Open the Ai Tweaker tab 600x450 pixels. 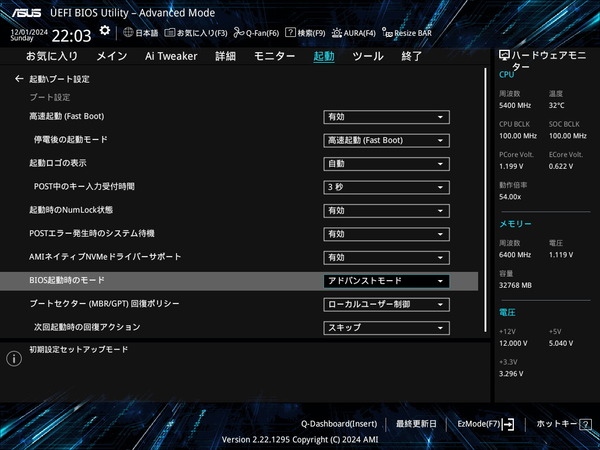coord(171,56)
